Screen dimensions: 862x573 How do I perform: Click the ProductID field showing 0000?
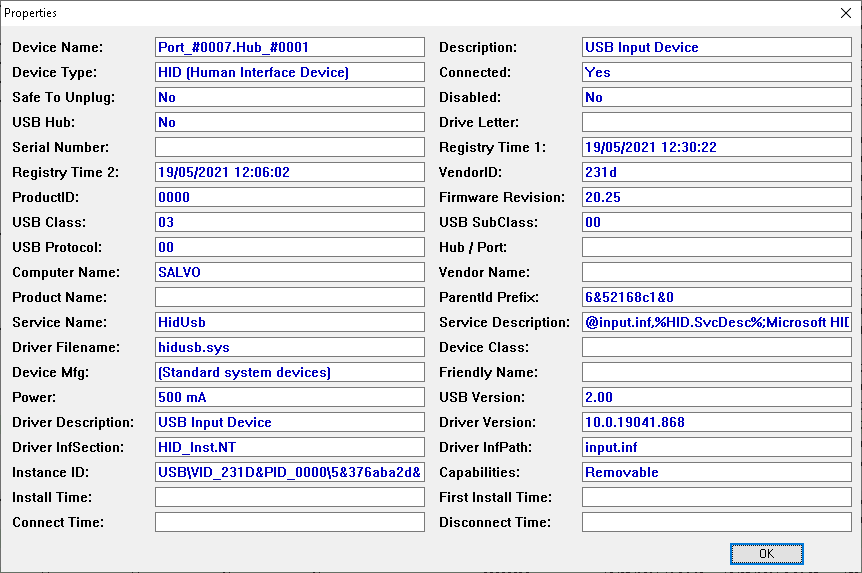pyautogui.click(x=290, y=197)
